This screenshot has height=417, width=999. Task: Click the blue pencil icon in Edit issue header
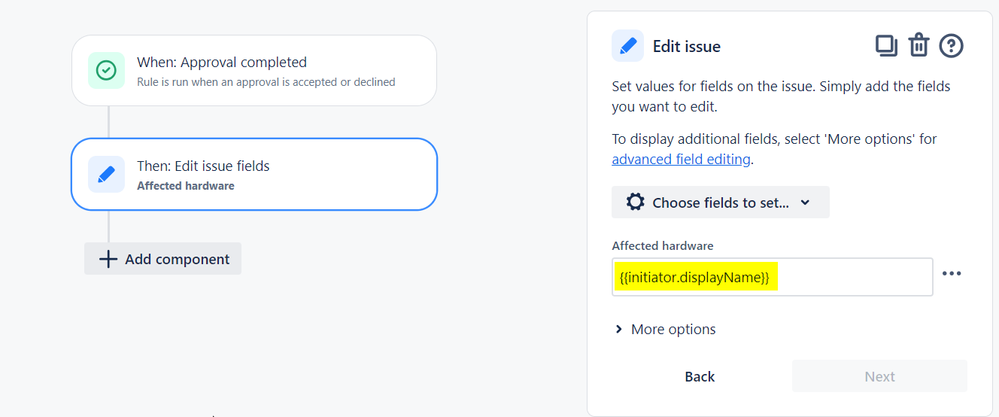click(627, 46)
